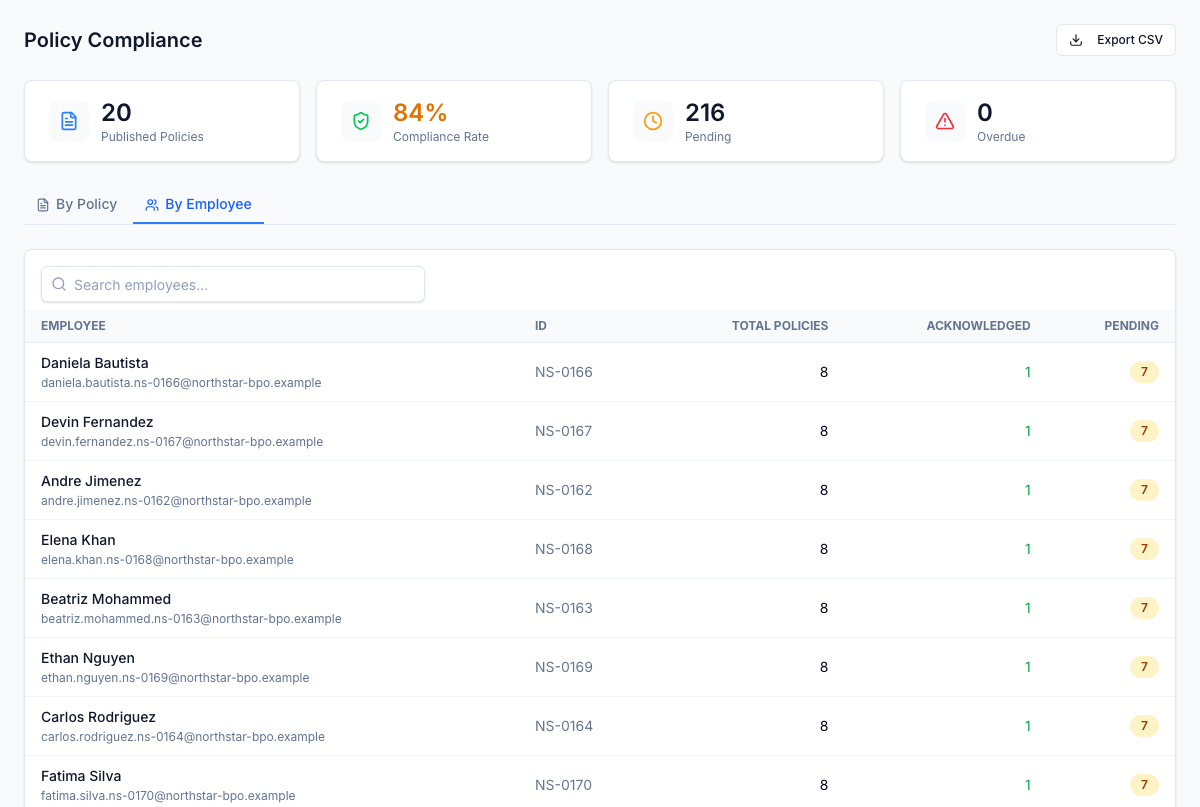Click the 20 published policies value

pyautogui.click(x=116, y=112)
